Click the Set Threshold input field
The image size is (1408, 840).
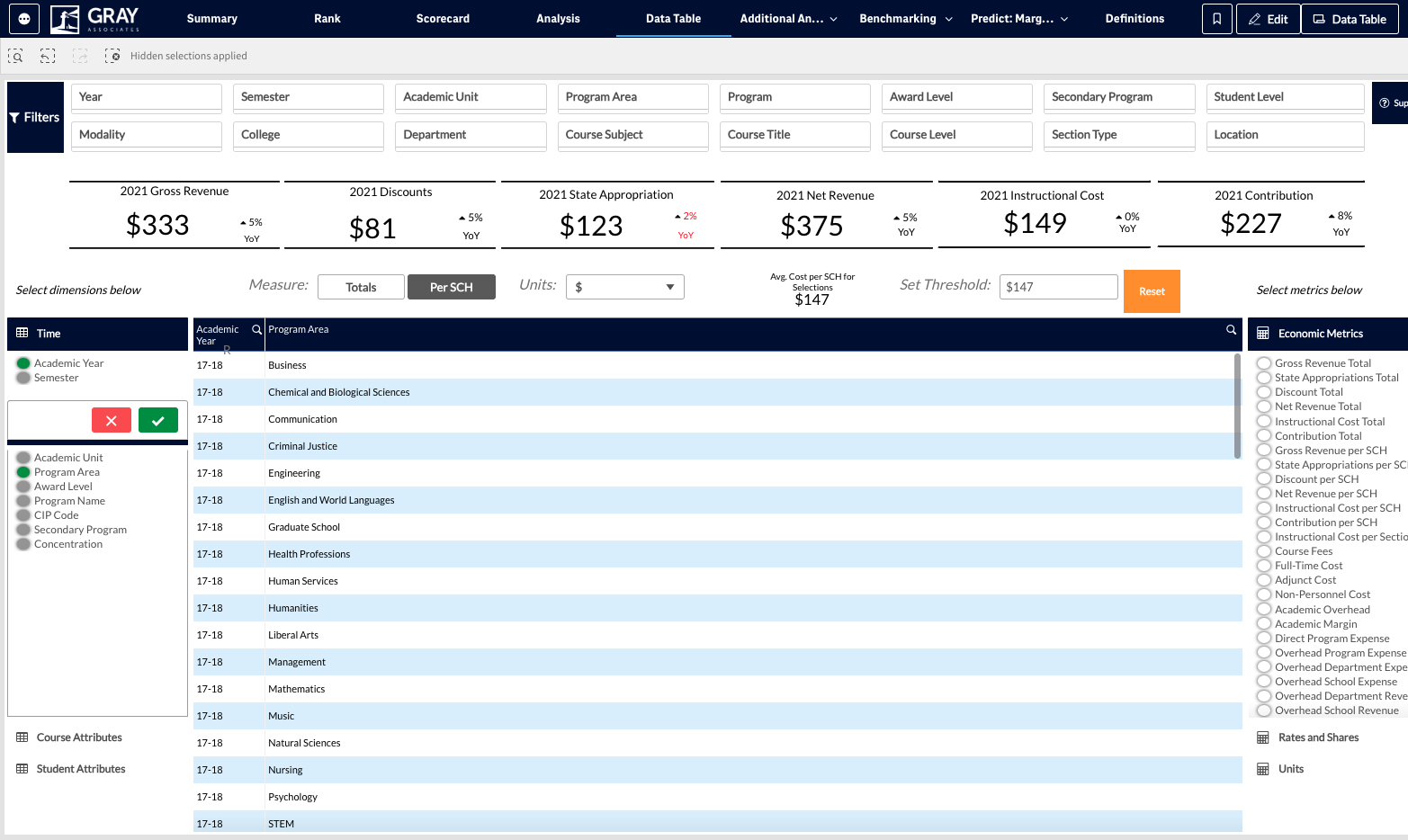[1058, 287]
